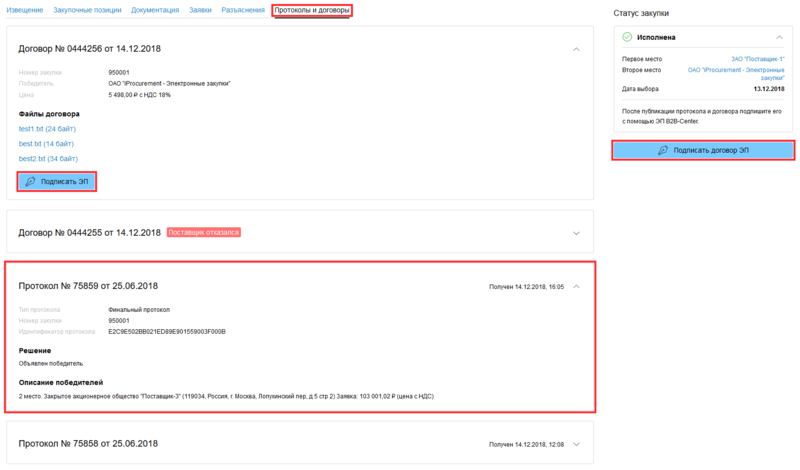The height and width of the screenshot is (470, 800).
Task: Open the Извещение tab
Action: [26, 10]
